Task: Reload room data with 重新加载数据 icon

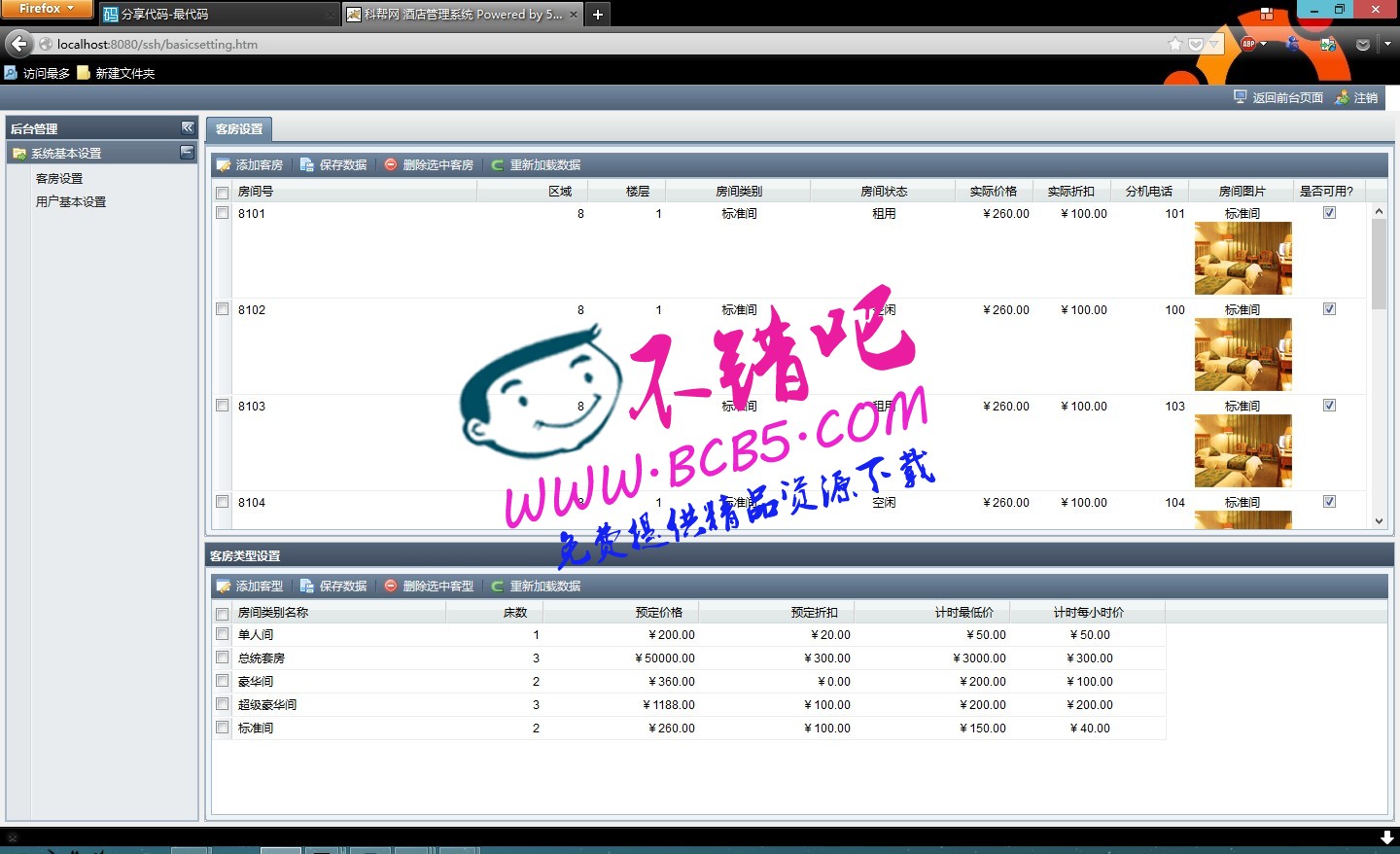Action: (x=498, y=165)
